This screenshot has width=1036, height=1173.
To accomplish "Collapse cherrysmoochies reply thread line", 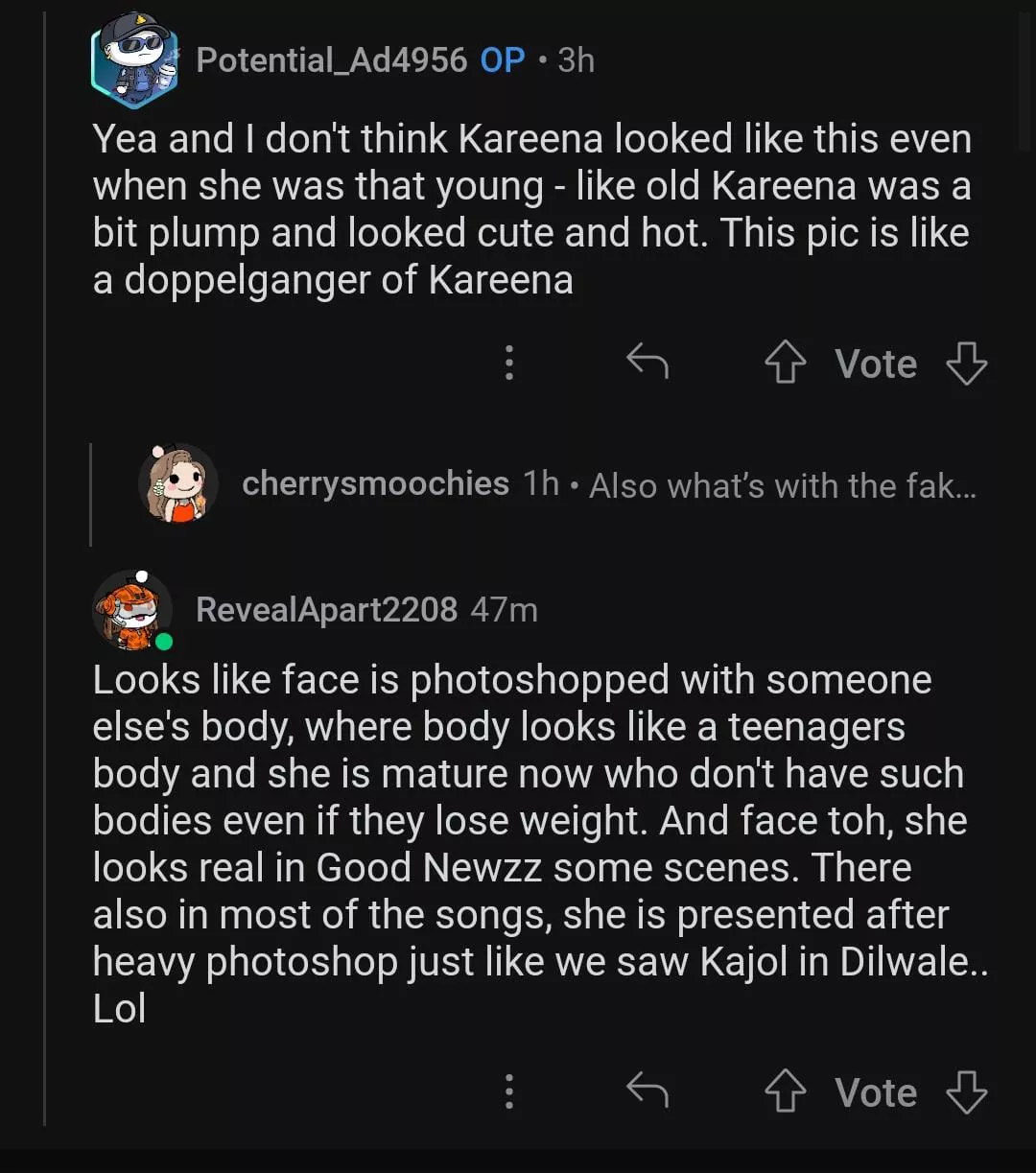I will coord(91,494).
